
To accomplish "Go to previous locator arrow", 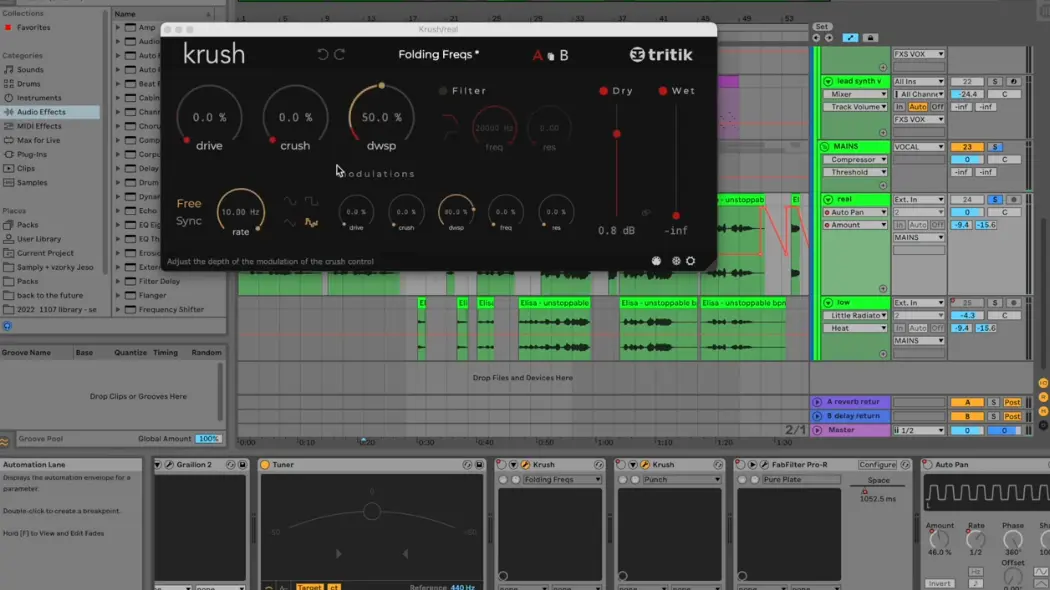I will pos(816,38).
